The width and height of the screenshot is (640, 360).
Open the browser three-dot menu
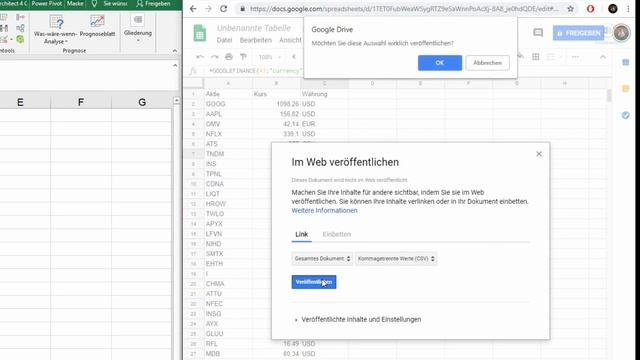click(x=628, y=9)
